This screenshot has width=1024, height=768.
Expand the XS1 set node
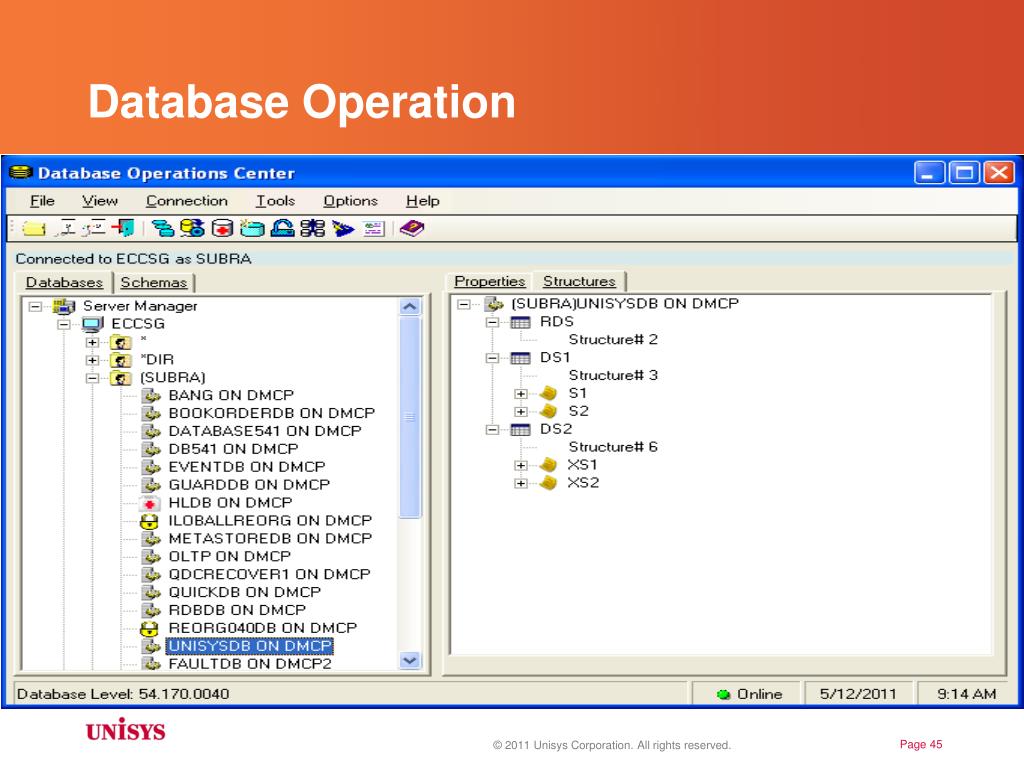click(520, 465)
